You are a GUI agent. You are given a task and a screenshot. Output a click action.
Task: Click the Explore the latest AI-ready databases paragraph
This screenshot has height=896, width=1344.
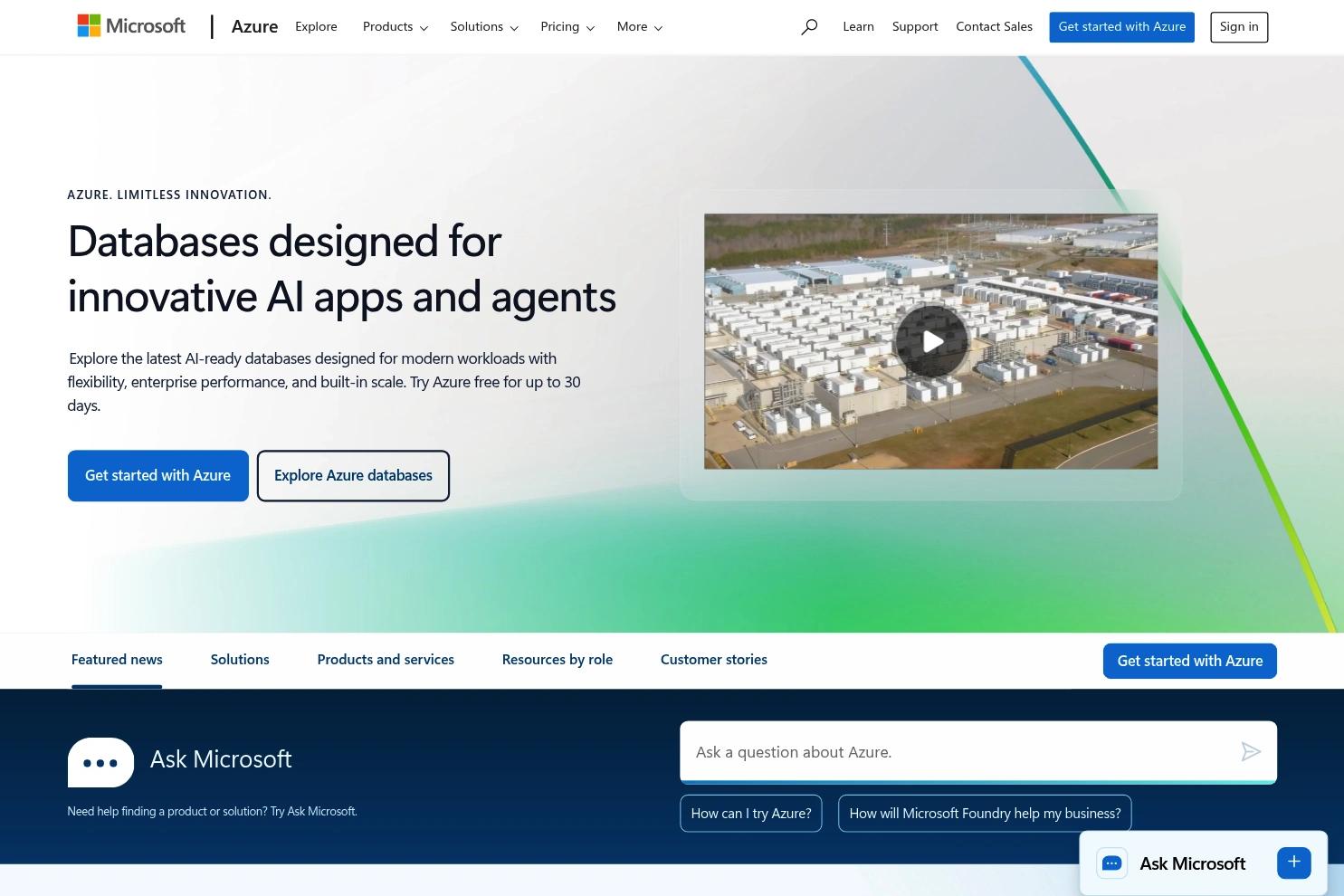coord(324,382)
